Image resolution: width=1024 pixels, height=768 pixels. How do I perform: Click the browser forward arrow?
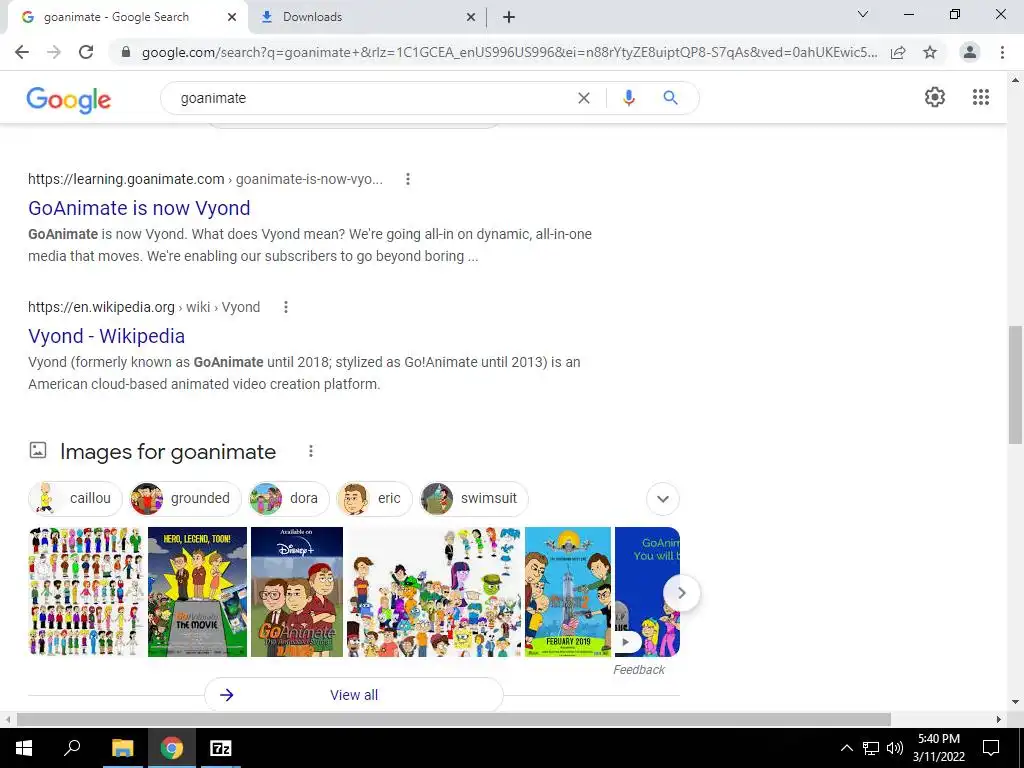[x=54, y=52]
